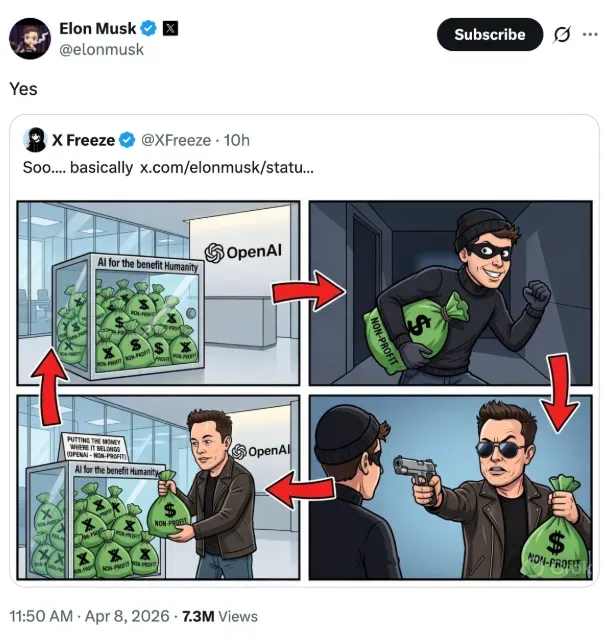Screen dimensions: 616x639
Task: Open the comic panel returning the money bag
Action: point(160,487)
